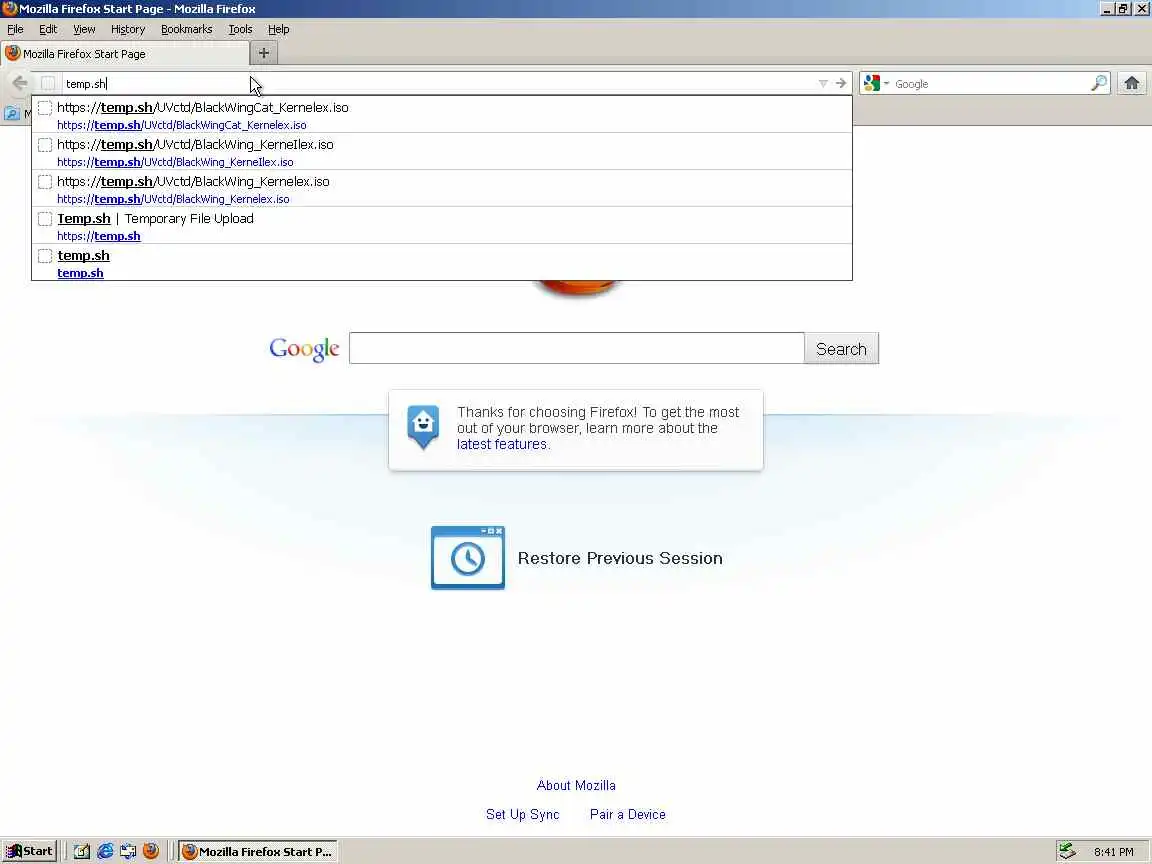Open the Google search engine selector
The height and width of the screenshot is (864, 1152).
pos(876,83)
